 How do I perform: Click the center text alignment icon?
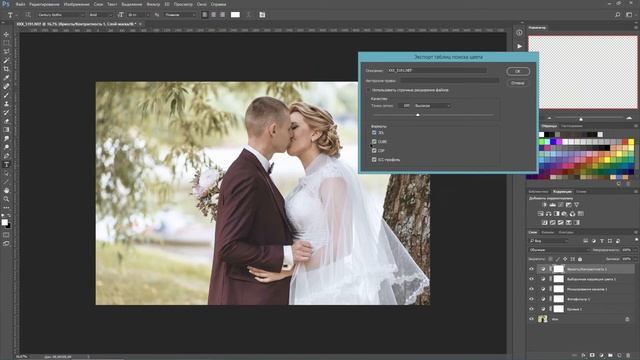pyautogui.click(x=213, y=15)
